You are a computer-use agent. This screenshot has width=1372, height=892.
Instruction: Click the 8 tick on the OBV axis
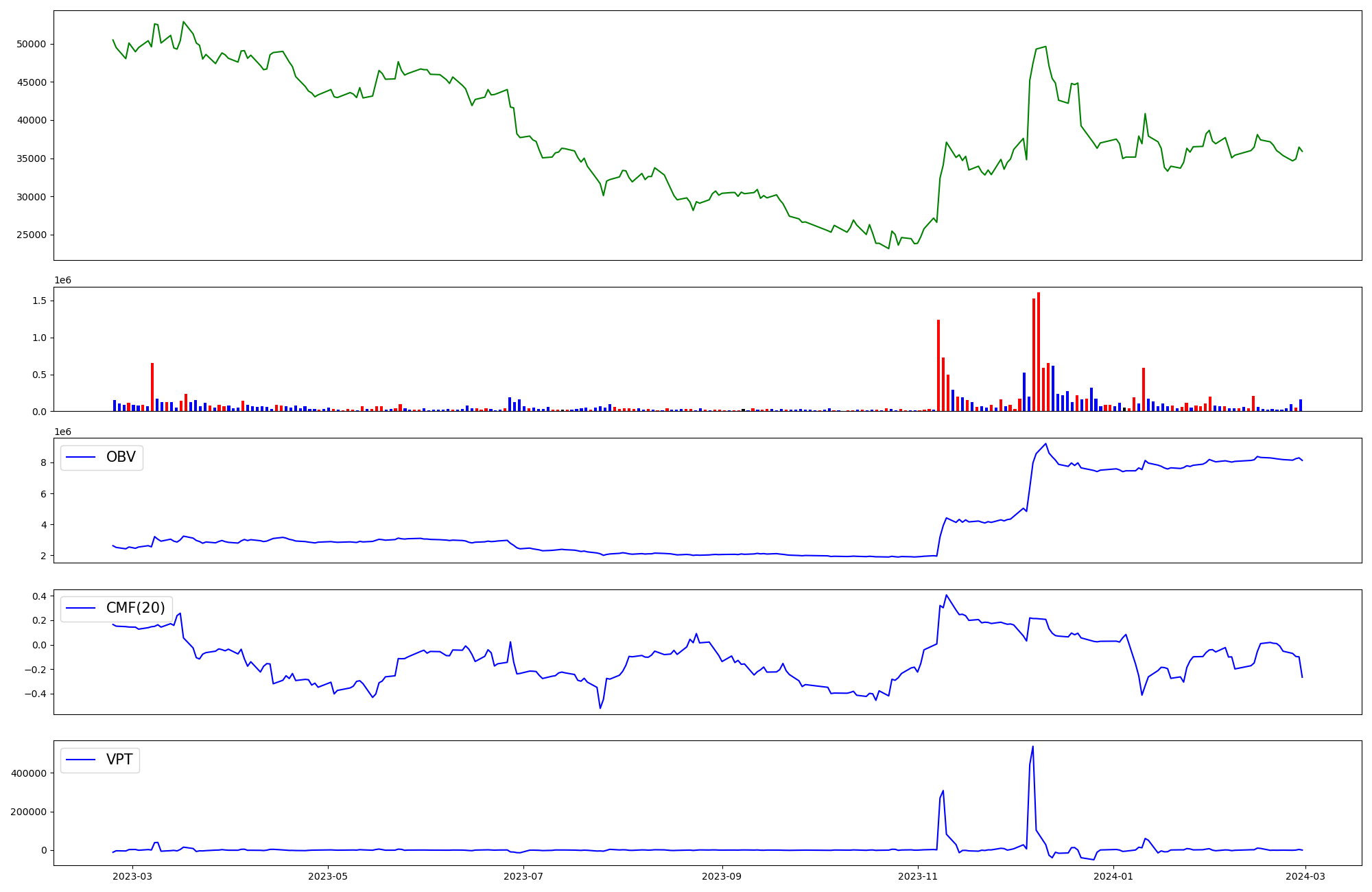43,462
